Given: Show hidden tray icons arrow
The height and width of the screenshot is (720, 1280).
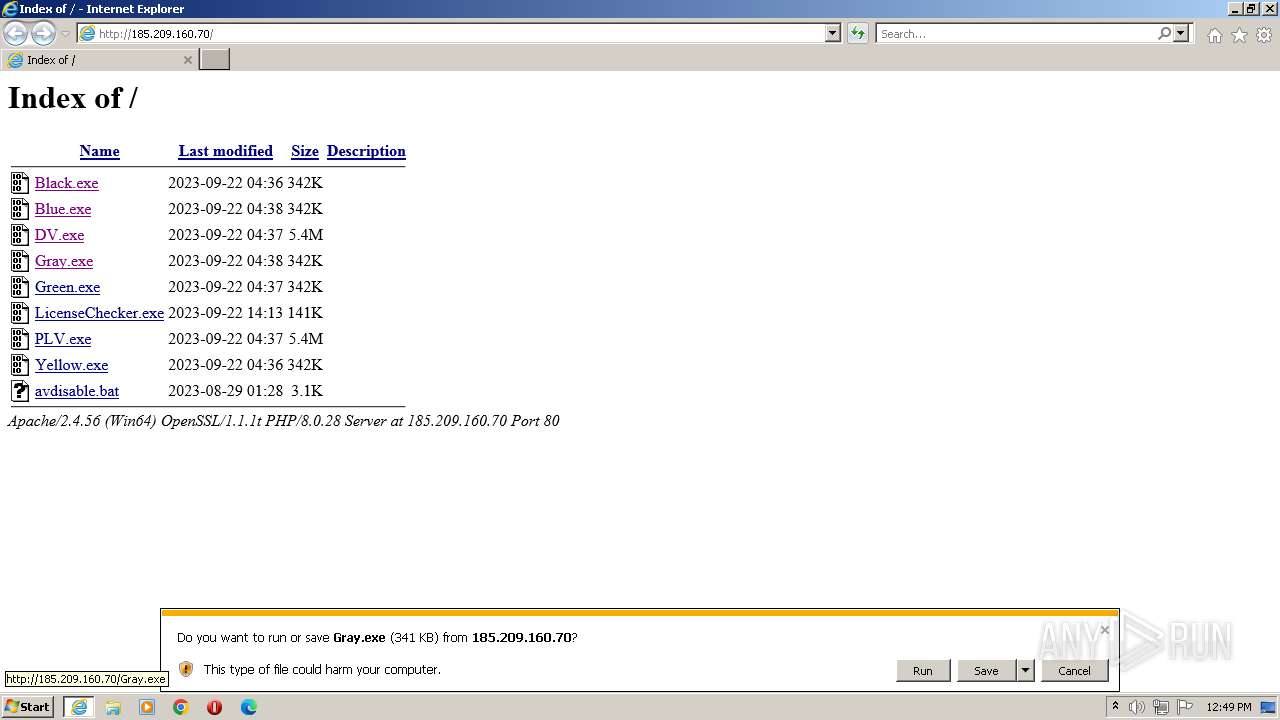Looking at the screenshot, I should [1115, 707].
